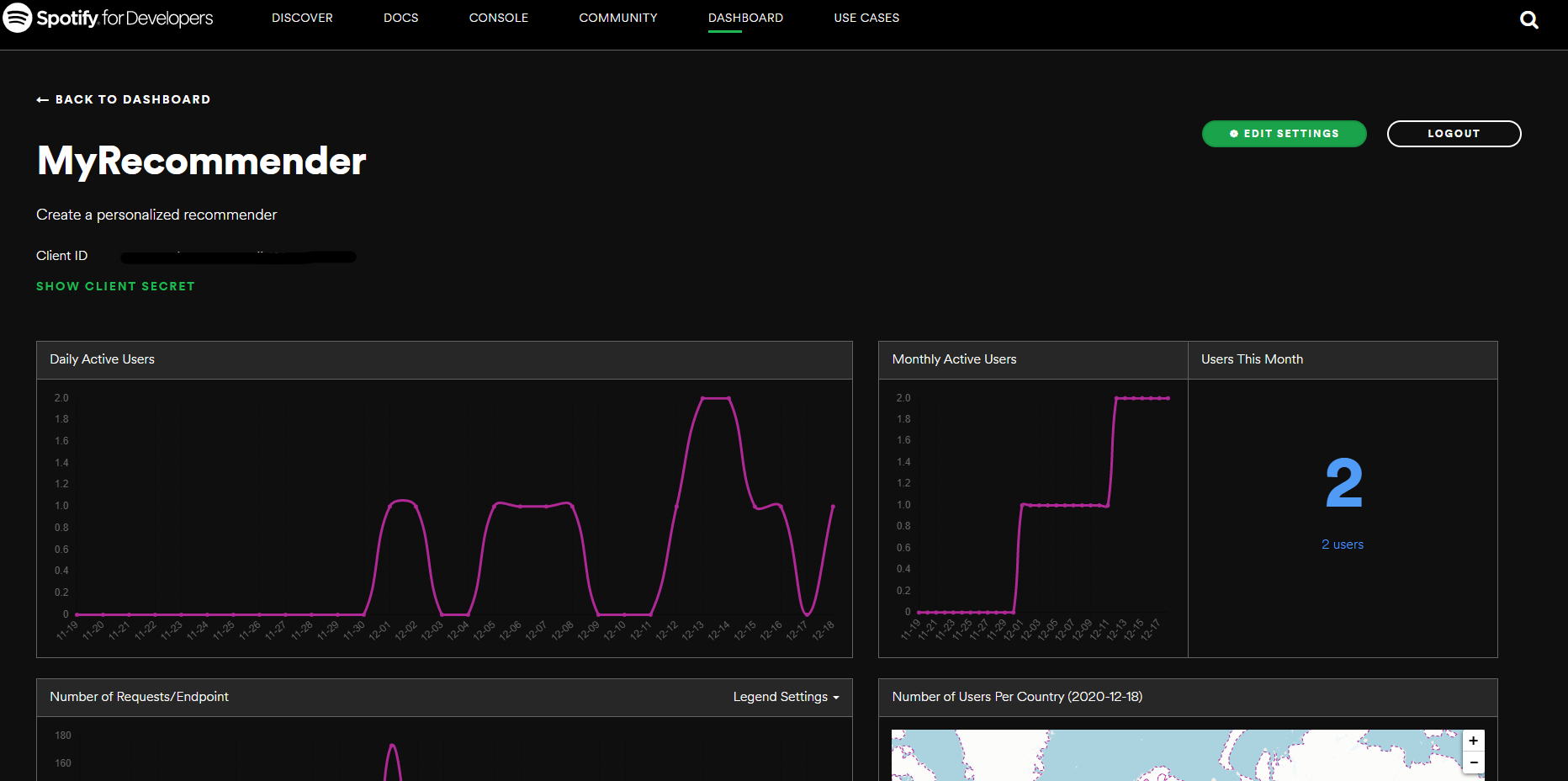Zoom in on the country map

[1473, 741]
